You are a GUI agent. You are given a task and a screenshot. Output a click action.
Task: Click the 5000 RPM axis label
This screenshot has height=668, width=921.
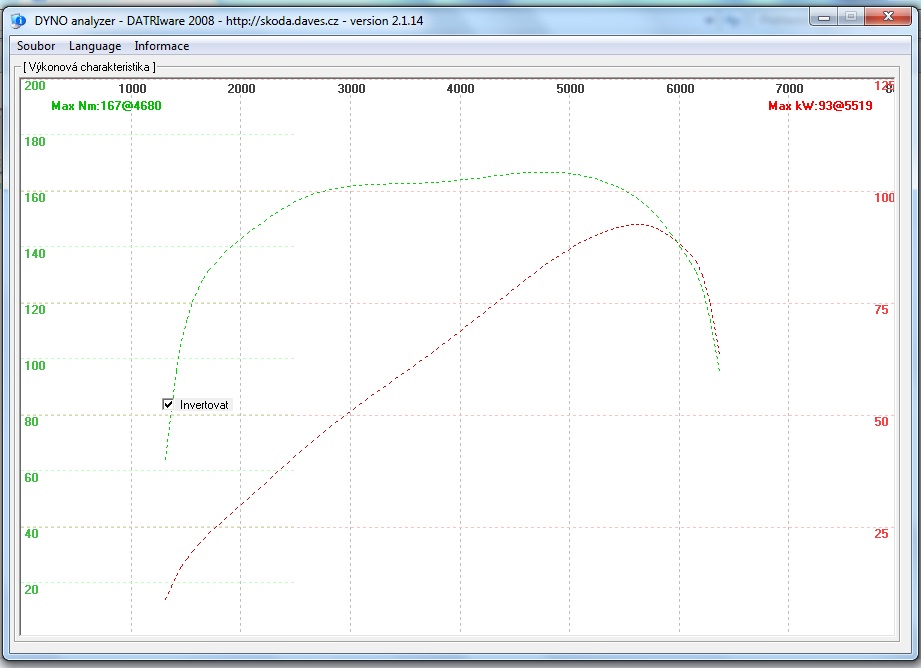570,89
